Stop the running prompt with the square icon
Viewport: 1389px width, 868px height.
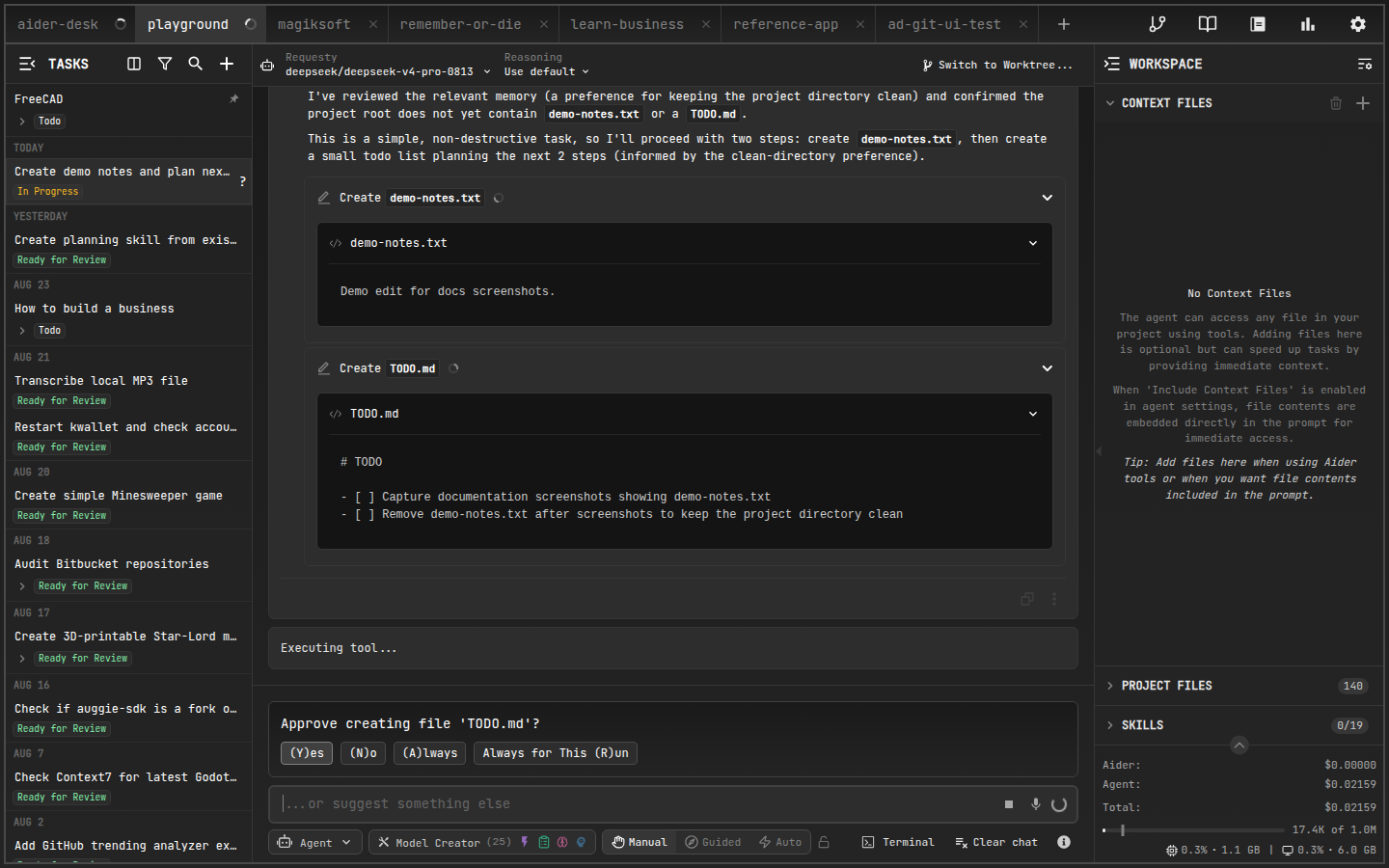point(1009,804)
